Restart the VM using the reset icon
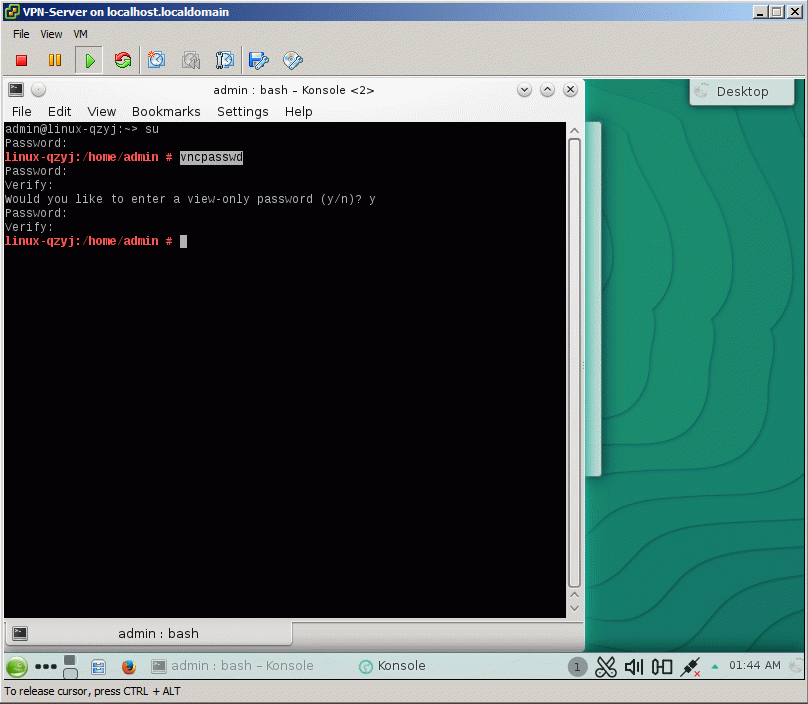The width and height of the screenshot is (808, 704). pos(123,60)
